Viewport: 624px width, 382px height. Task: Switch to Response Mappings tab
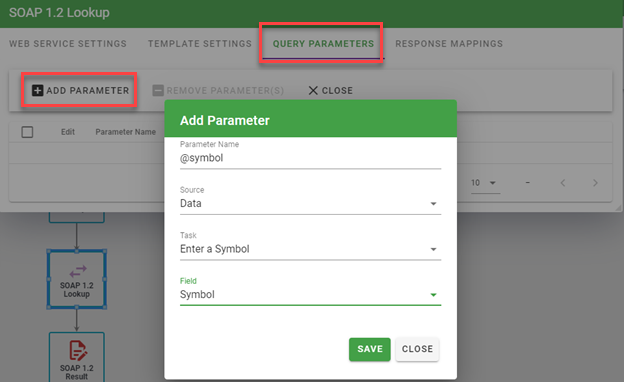[449, 44]
